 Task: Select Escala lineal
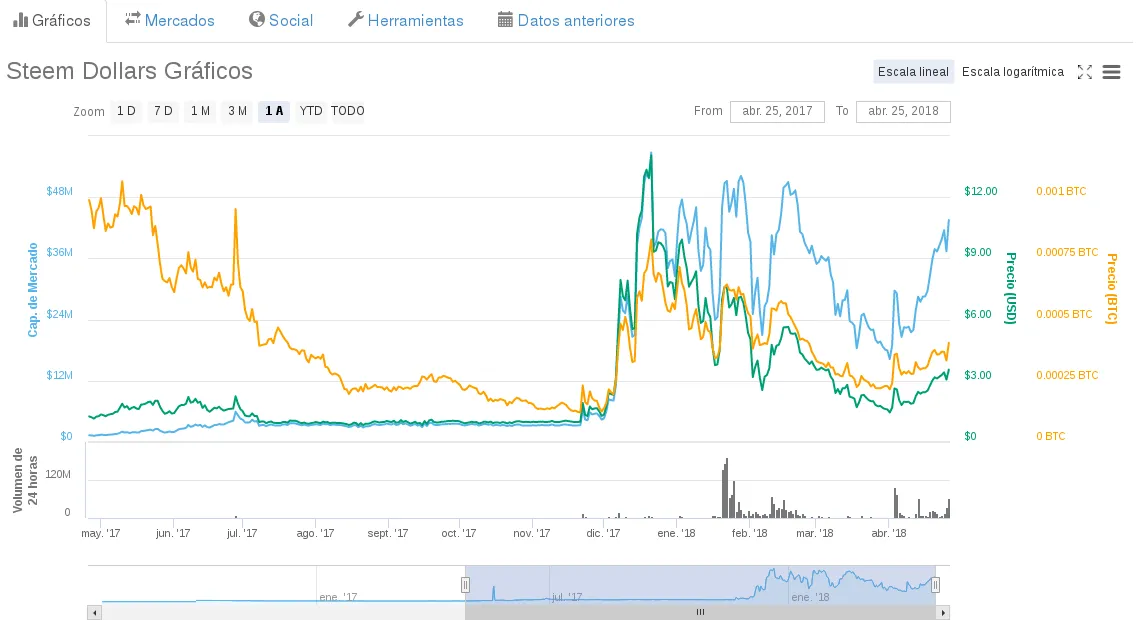913,72
